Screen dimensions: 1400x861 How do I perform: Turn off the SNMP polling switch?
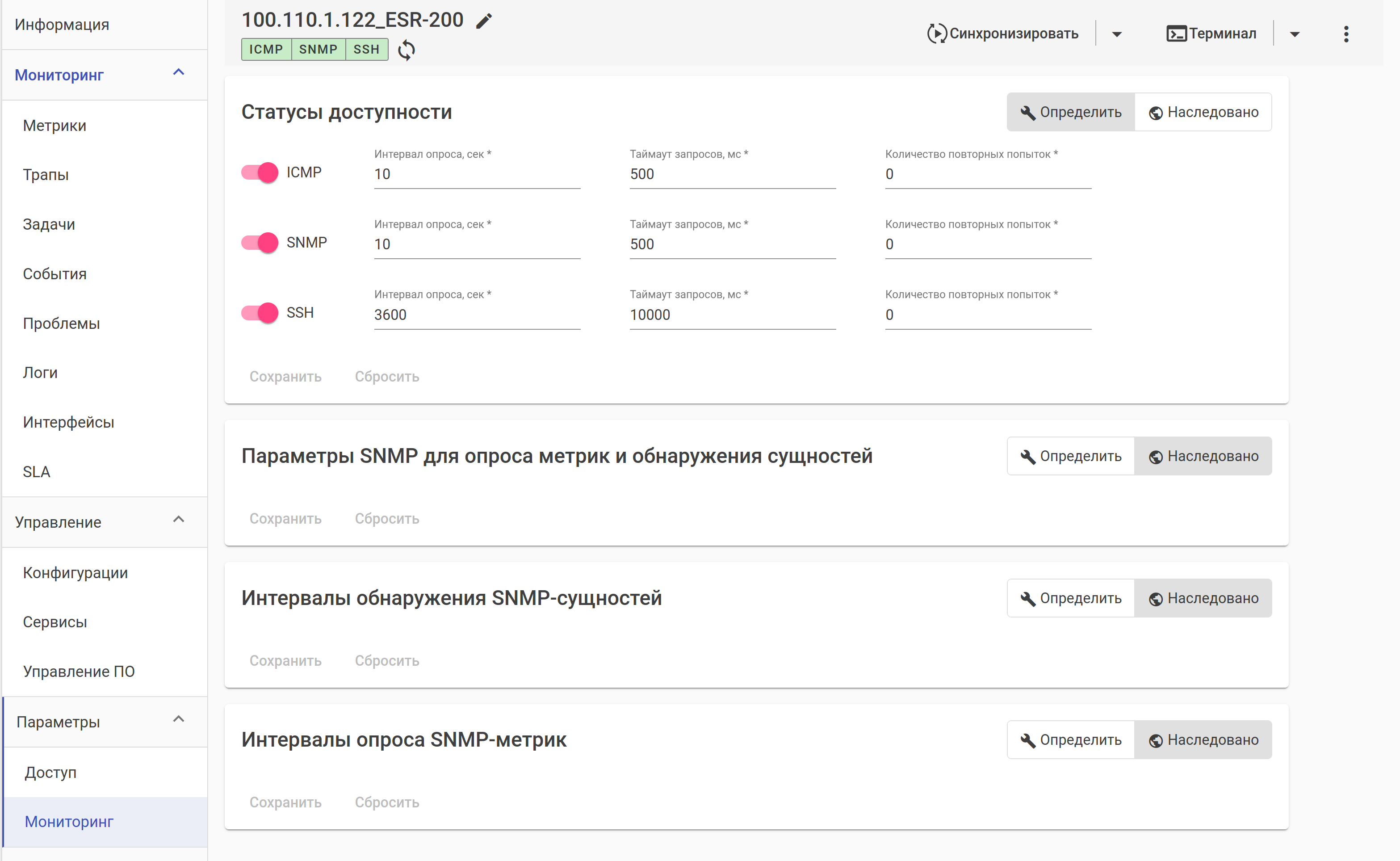pyautogui.click(x=260, y=243)
